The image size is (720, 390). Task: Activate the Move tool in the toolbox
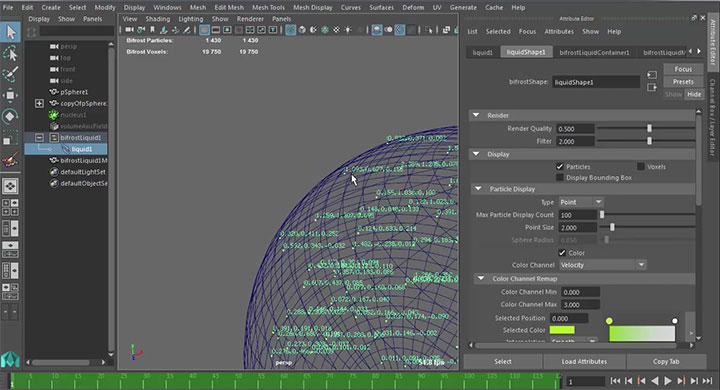point(10,95)
